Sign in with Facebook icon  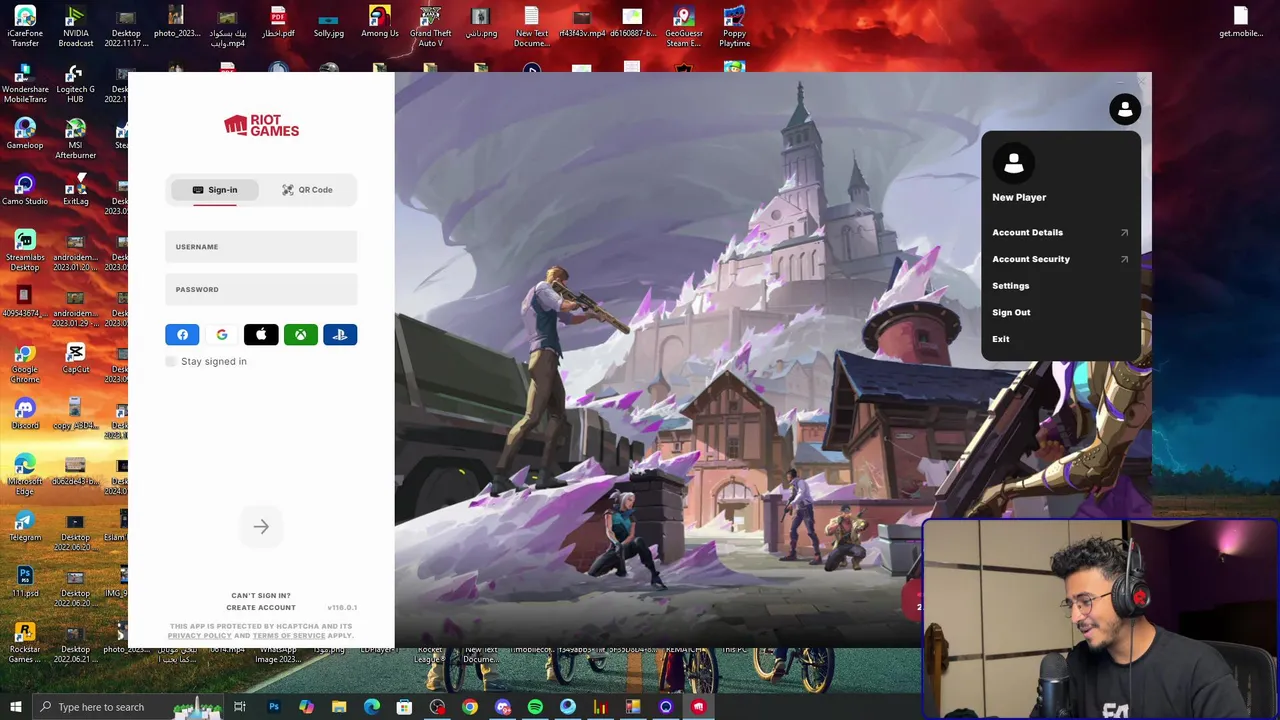[x=182, y=335]
